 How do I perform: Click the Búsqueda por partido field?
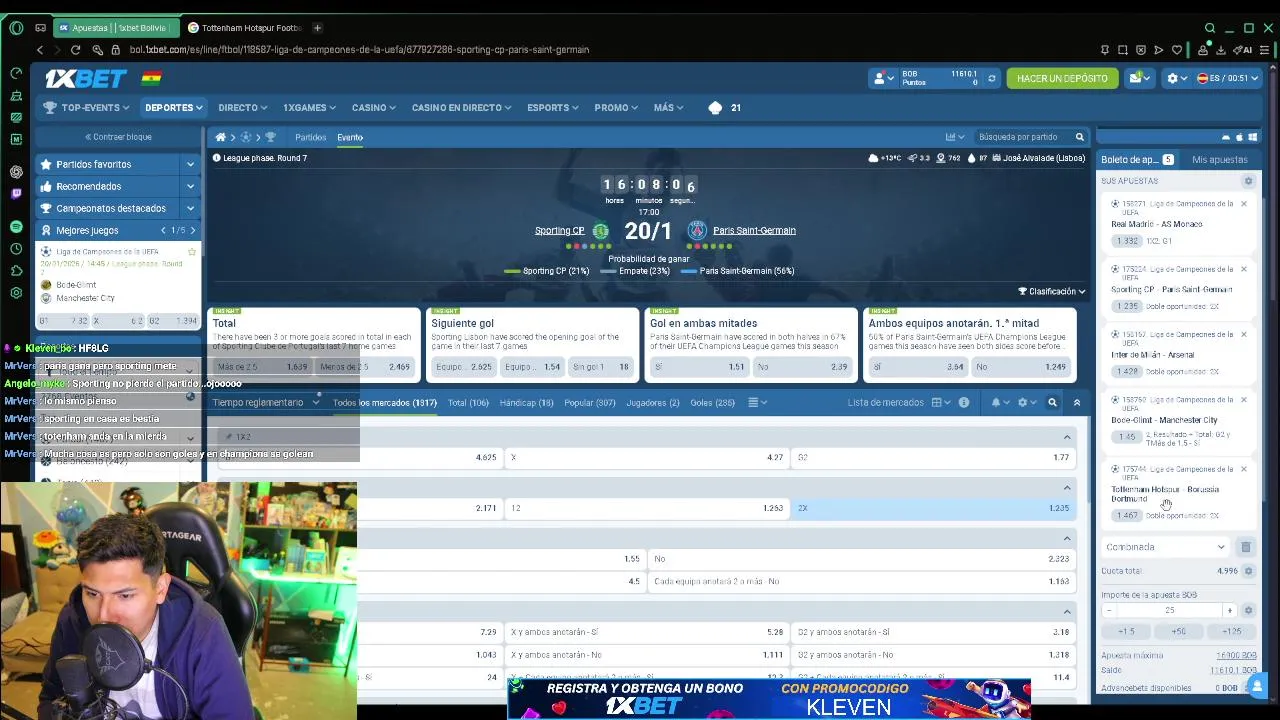[x=1018, y=137]
